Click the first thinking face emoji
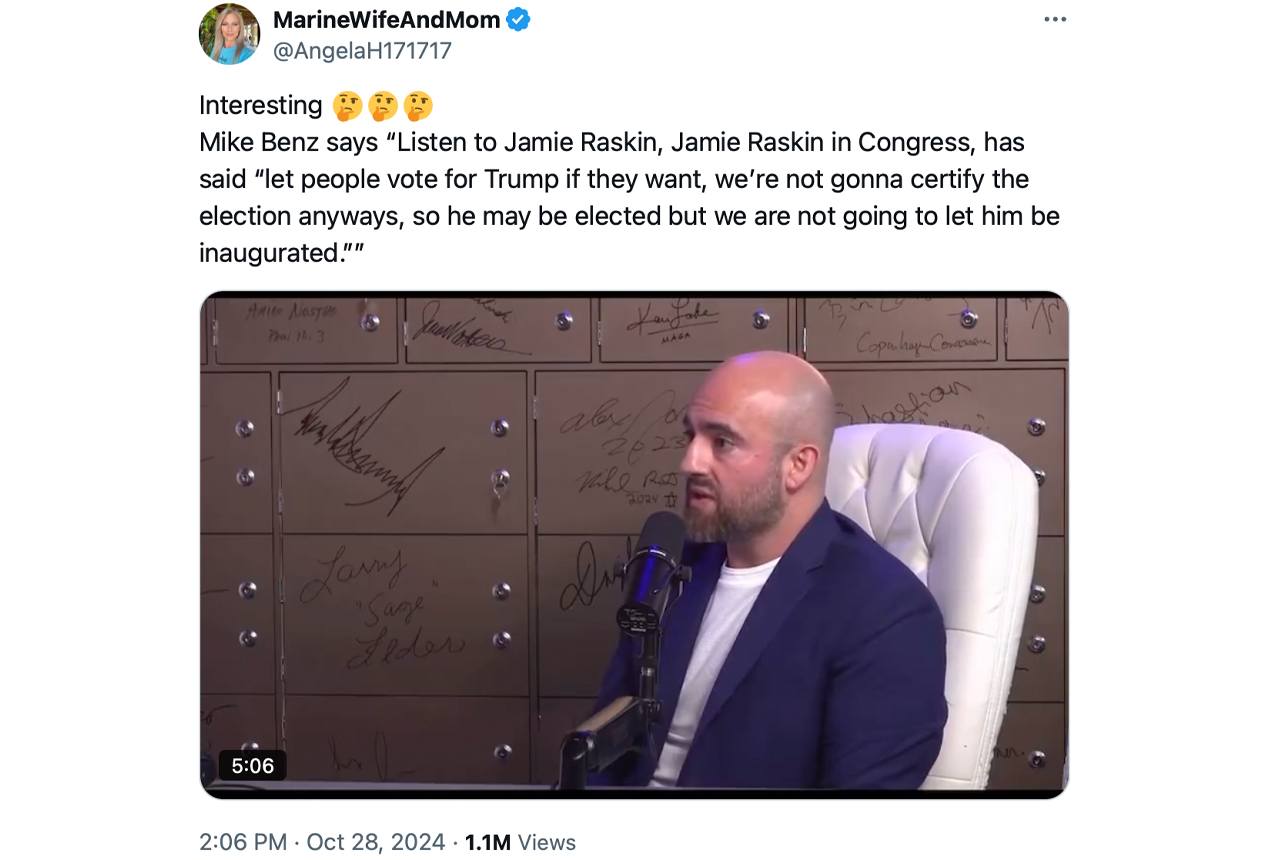This screenshot has height=860, width=1280. click(x=347, y=106)
